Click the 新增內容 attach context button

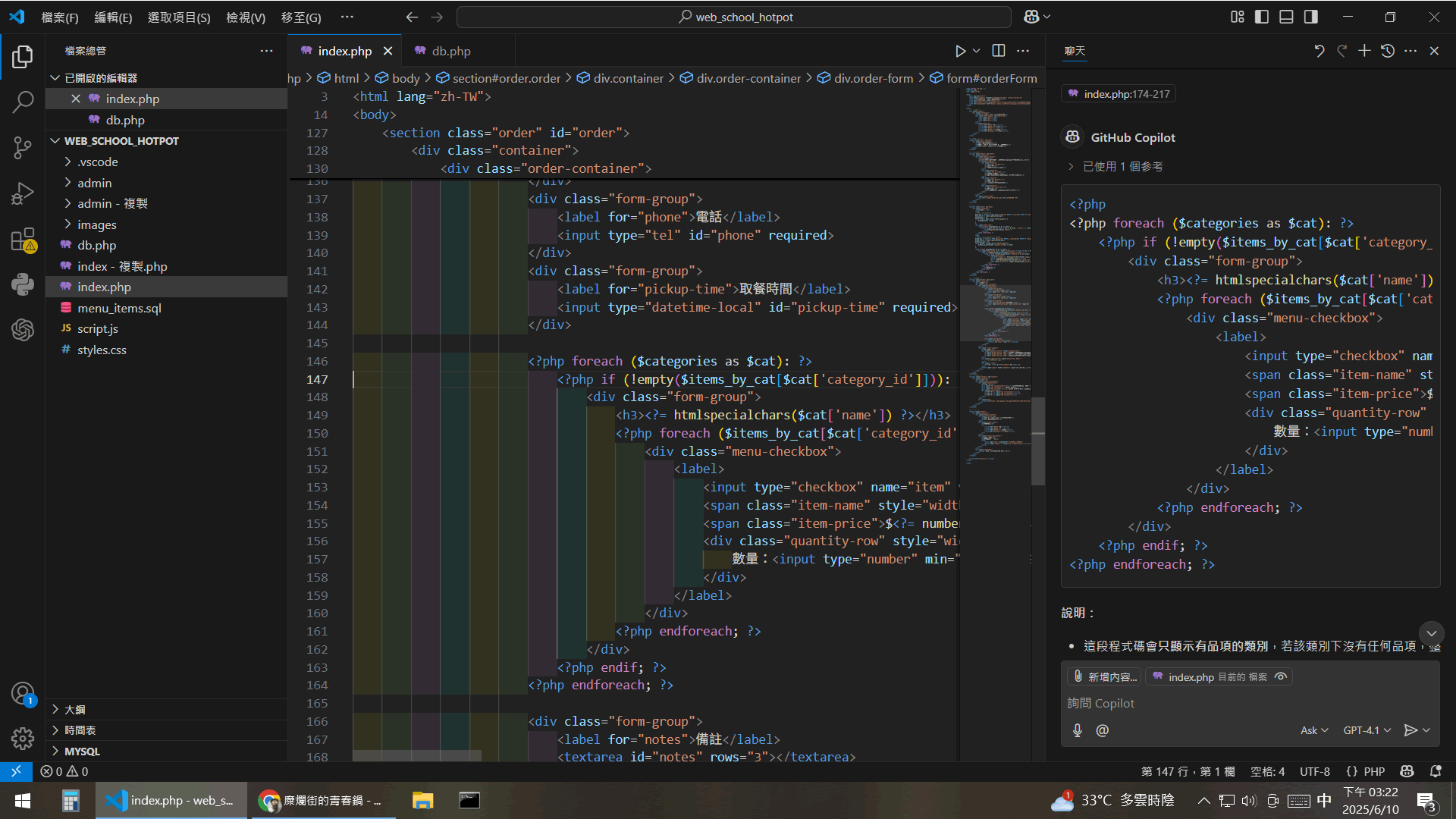click(x=1105, y=676)
